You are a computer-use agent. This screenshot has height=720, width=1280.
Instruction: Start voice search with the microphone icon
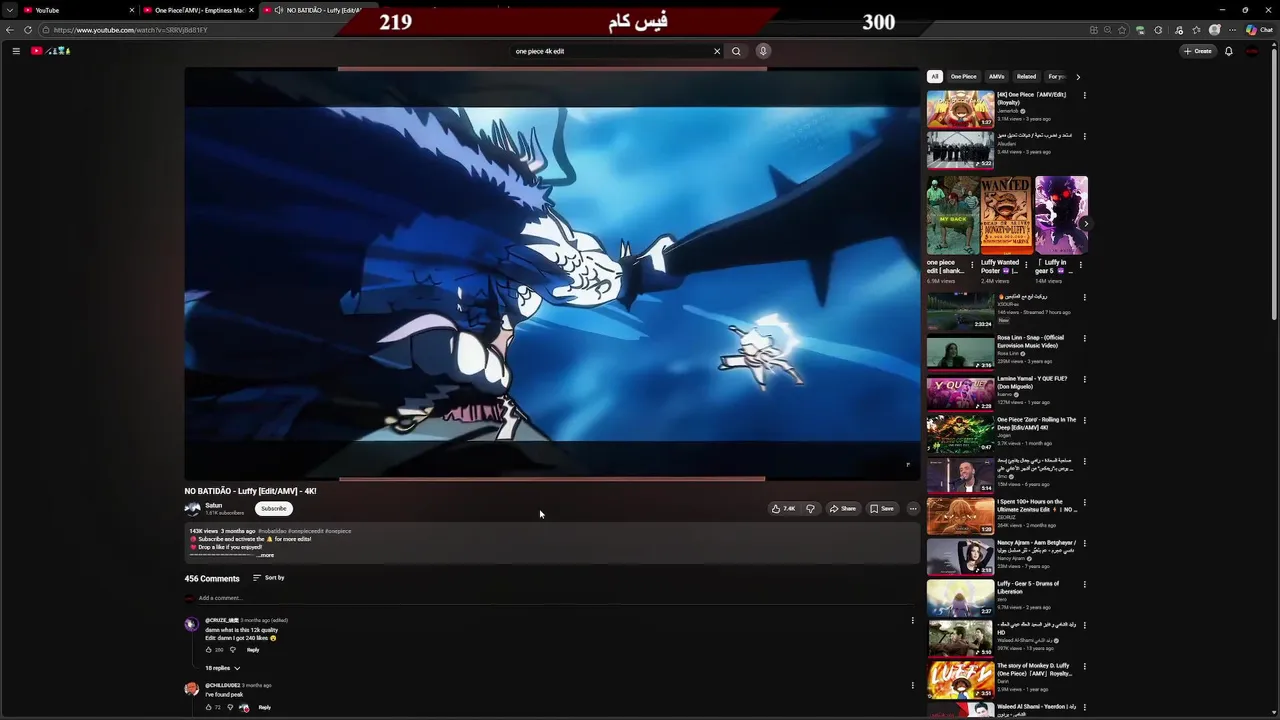(763, 51)
